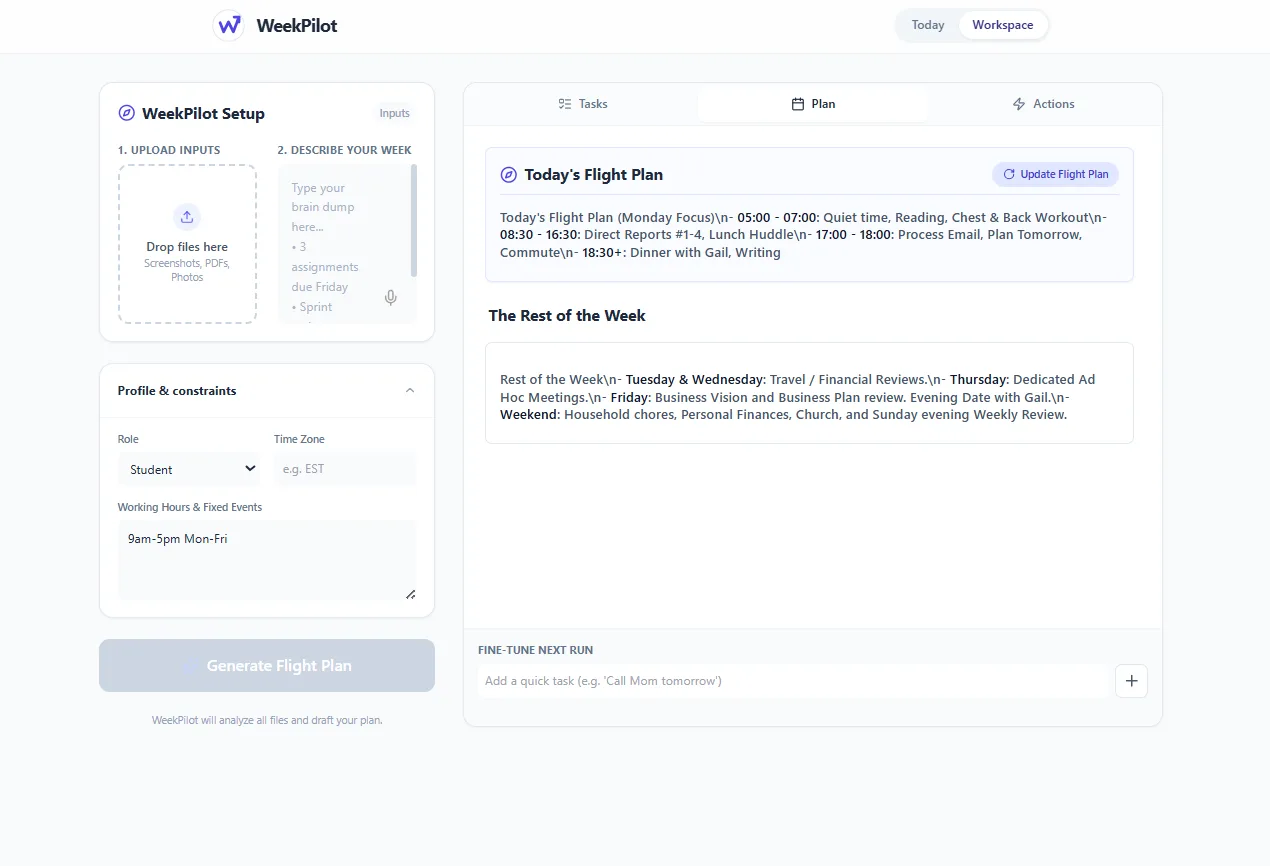
Task: Click the lightning icon on the Actions tab
Action: pos(1019,104)
